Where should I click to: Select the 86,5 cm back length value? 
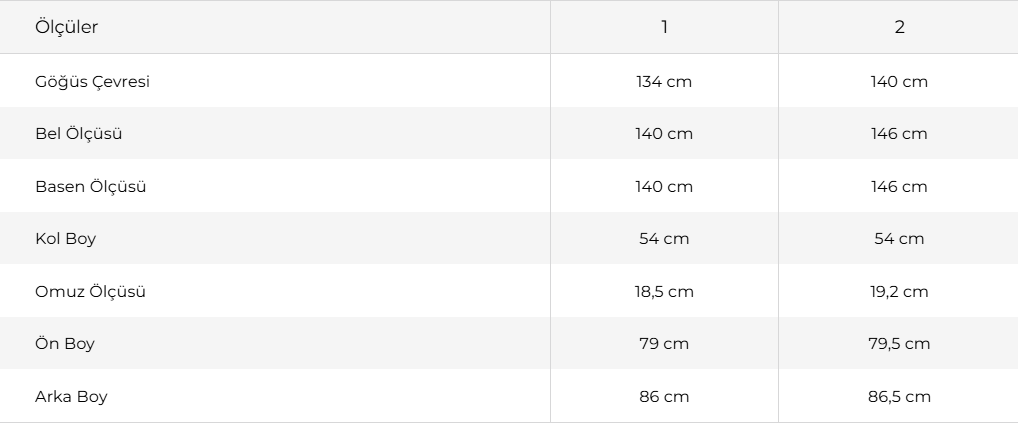pos(899,397)
